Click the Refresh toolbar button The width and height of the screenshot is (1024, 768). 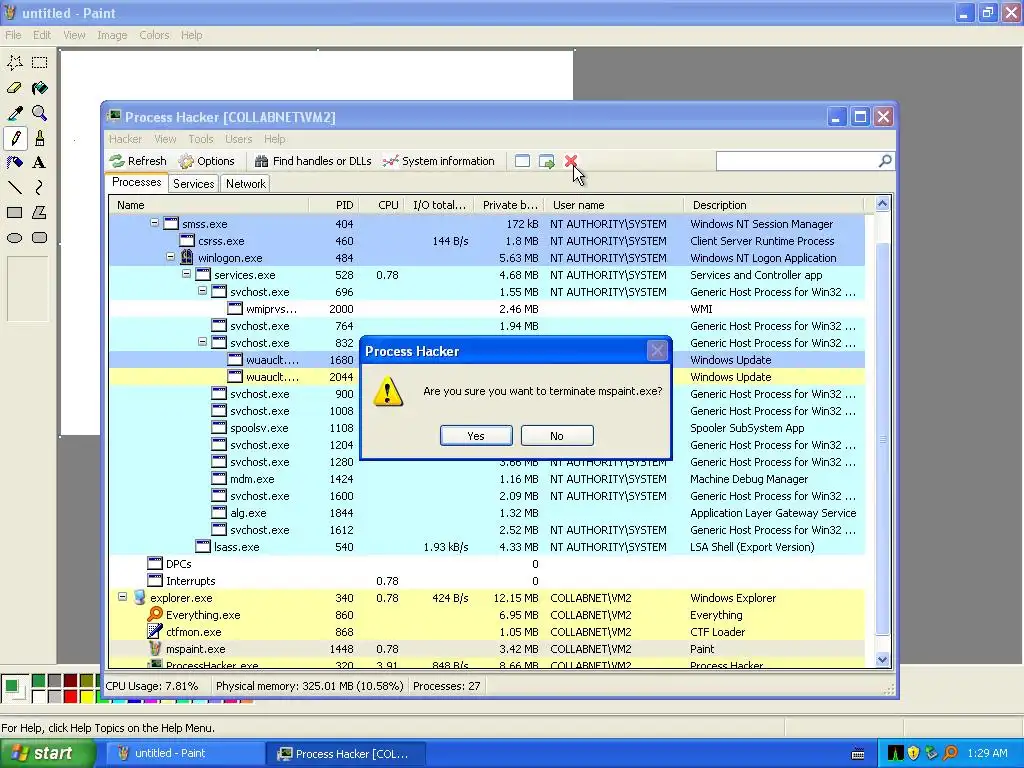tap(138, 161)
